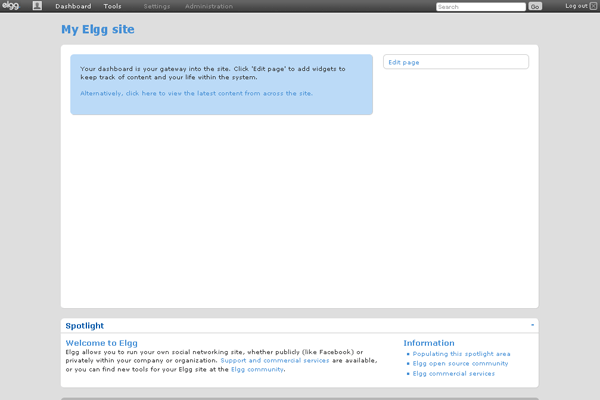Open Populating this spotlight area link
Screen dimensions: 600x400
[461, 354]
